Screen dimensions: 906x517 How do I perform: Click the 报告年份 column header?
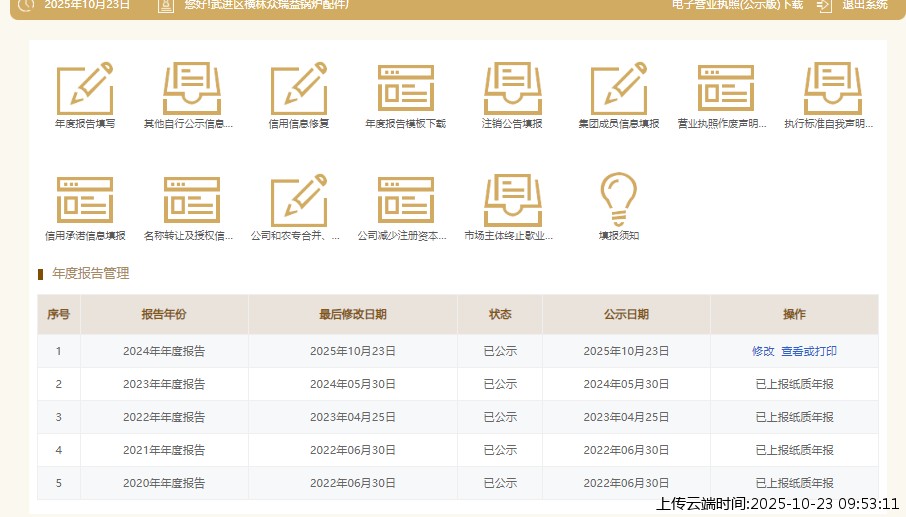pyautogui.click(x=164, y=314)
